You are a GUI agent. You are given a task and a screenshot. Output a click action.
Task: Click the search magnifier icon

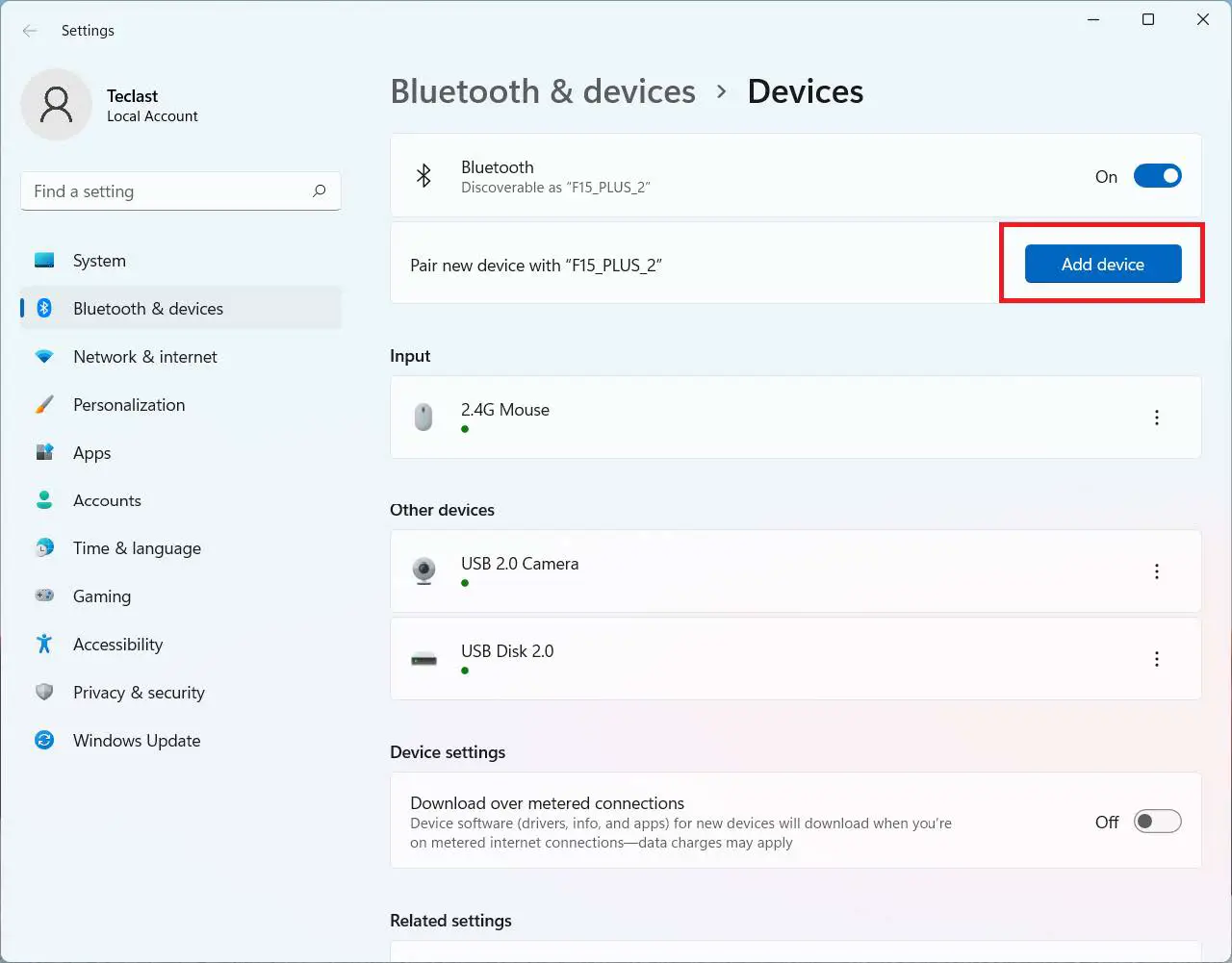pyautogui.click(x=319, y=191)
